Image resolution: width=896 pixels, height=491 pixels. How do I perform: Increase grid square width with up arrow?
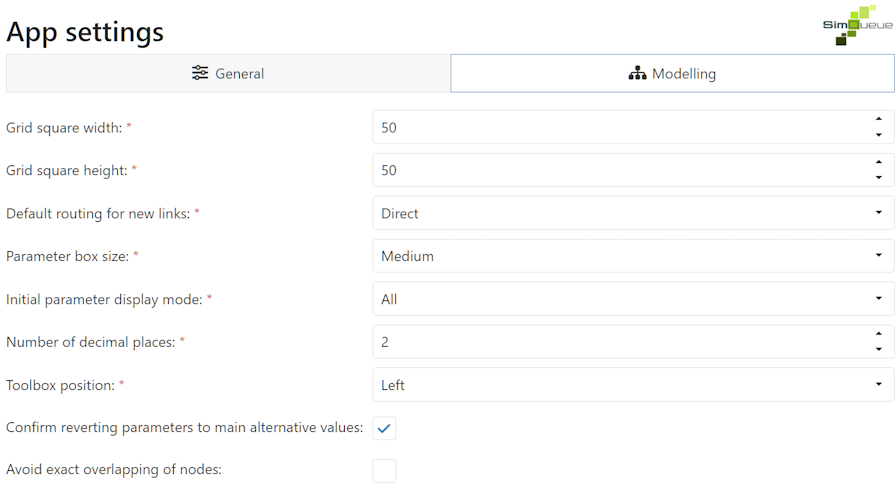click(x=878, y=120)
